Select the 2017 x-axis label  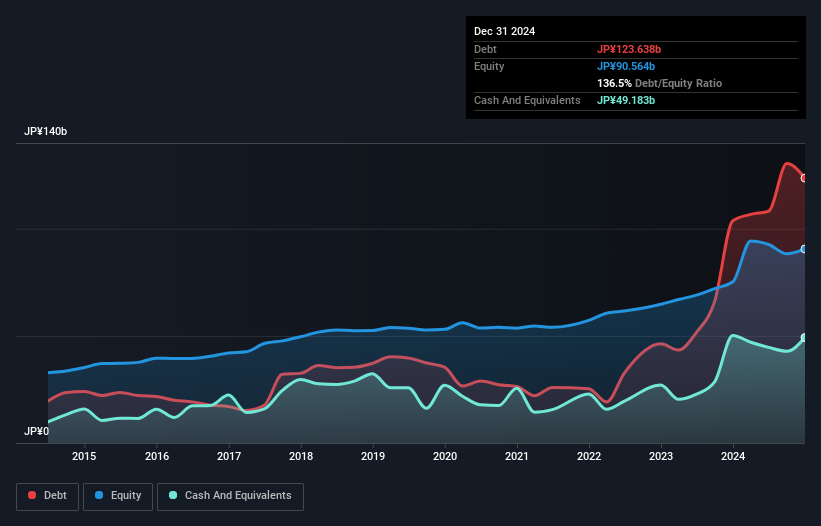click(x=229, y=456)
